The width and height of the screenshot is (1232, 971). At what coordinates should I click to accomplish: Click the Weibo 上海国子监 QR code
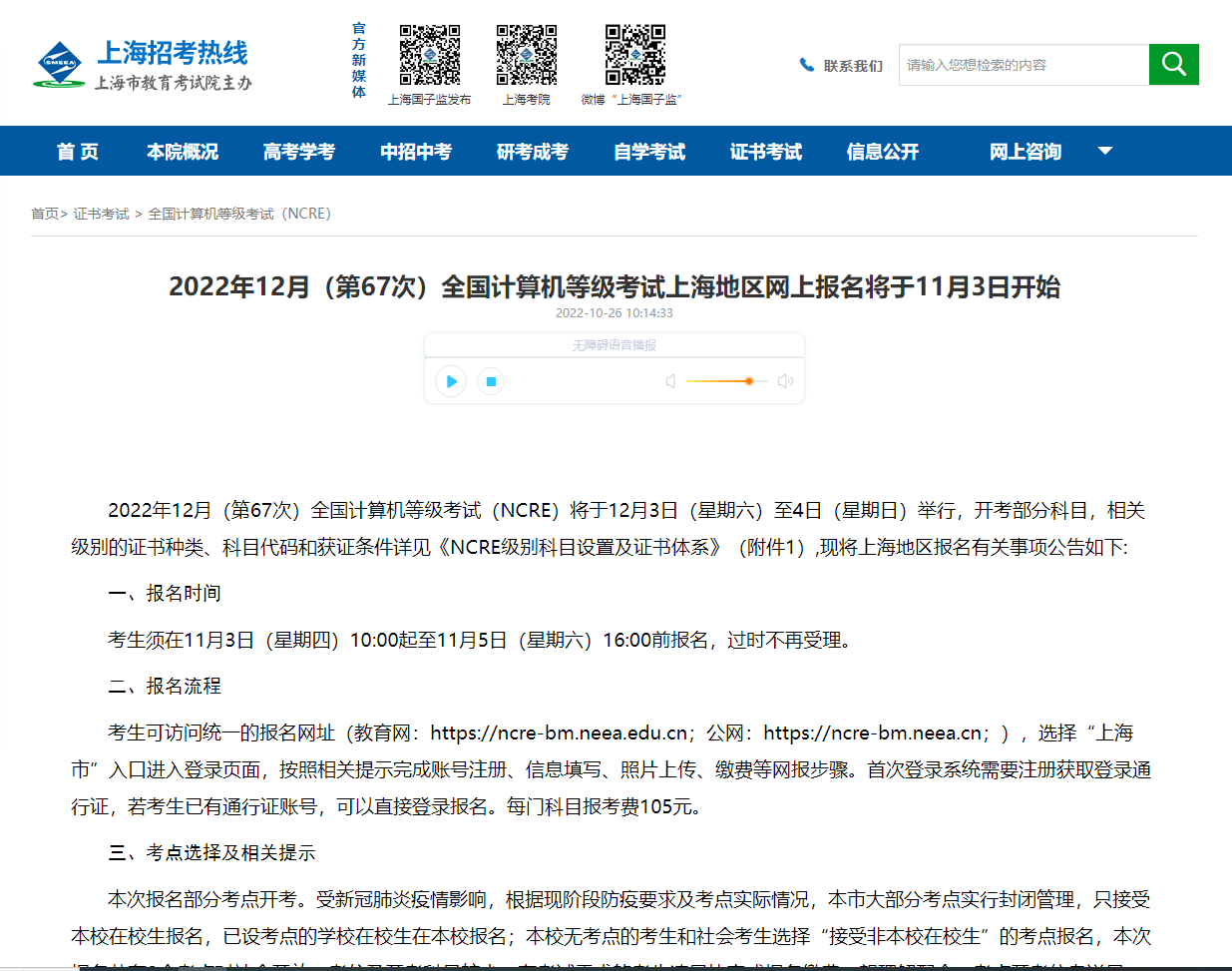634,55
